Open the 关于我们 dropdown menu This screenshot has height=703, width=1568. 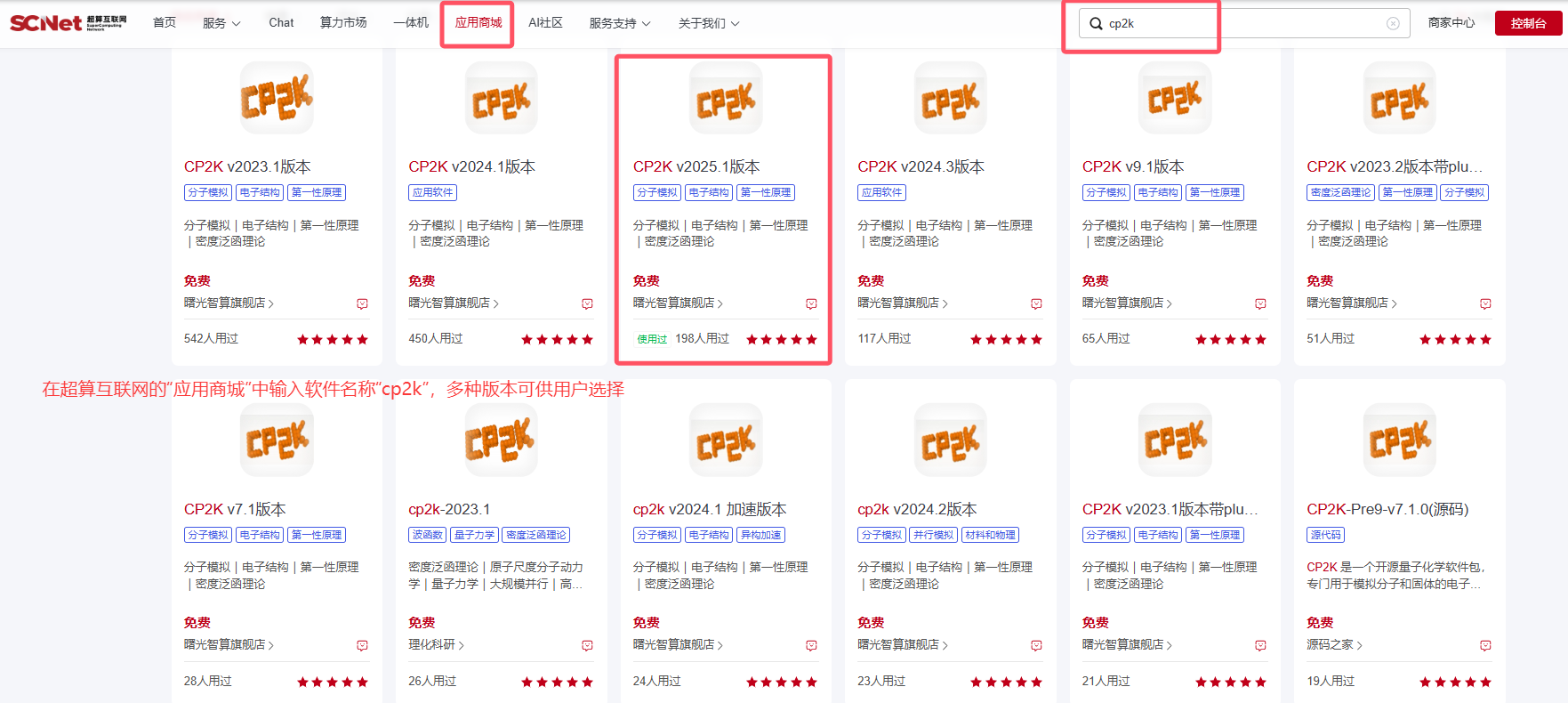tap(708, 23)
